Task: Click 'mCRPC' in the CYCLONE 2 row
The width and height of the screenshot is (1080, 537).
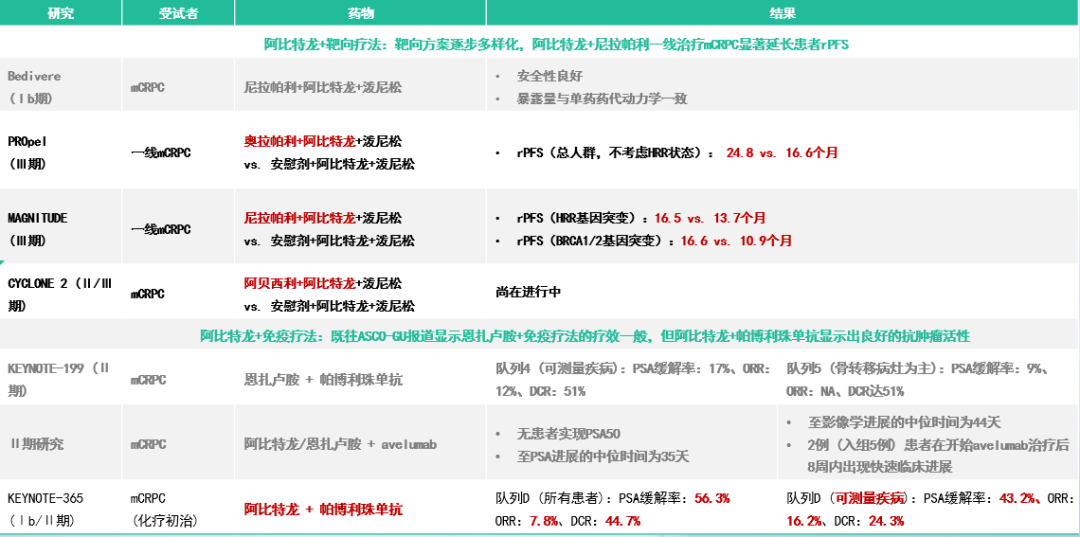Action: [148, 294]
